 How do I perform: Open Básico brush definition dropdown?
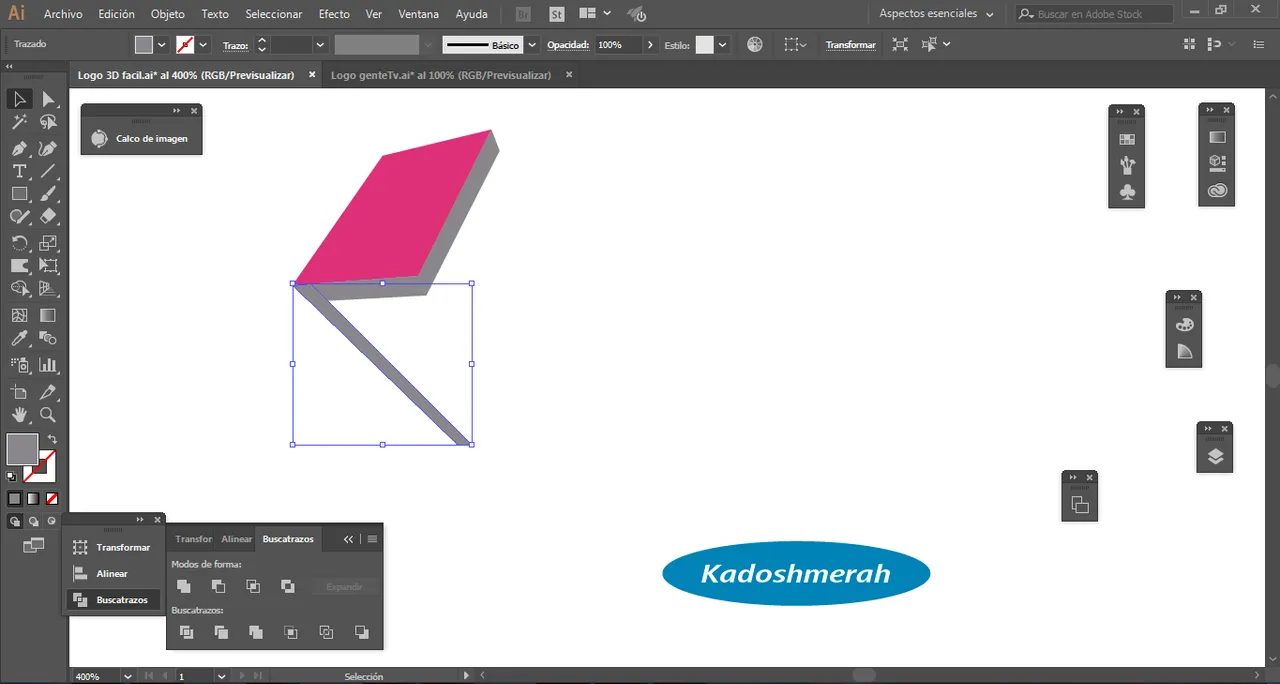532,45
